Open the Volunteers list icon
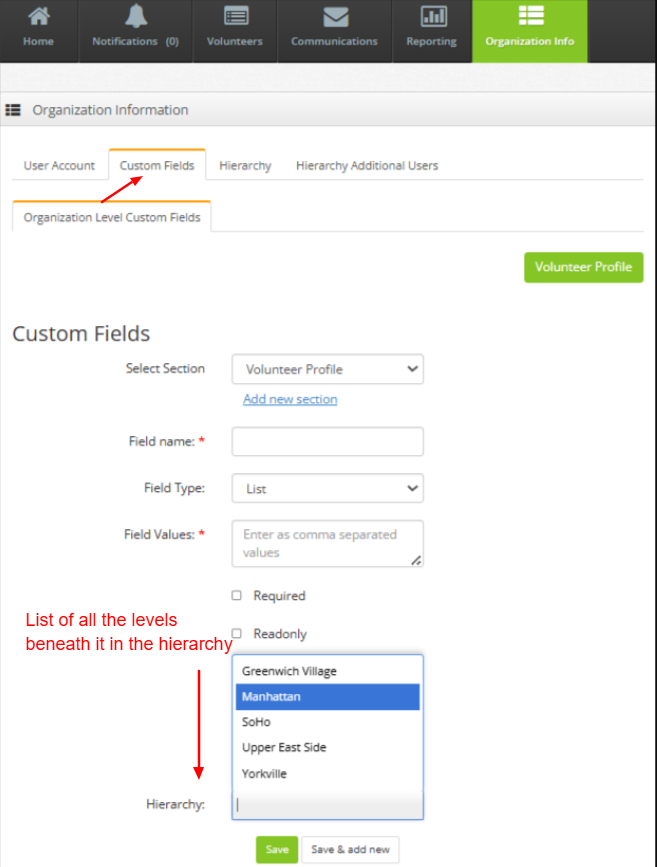This screenshot has width=657, height=867. coord(235,16)
